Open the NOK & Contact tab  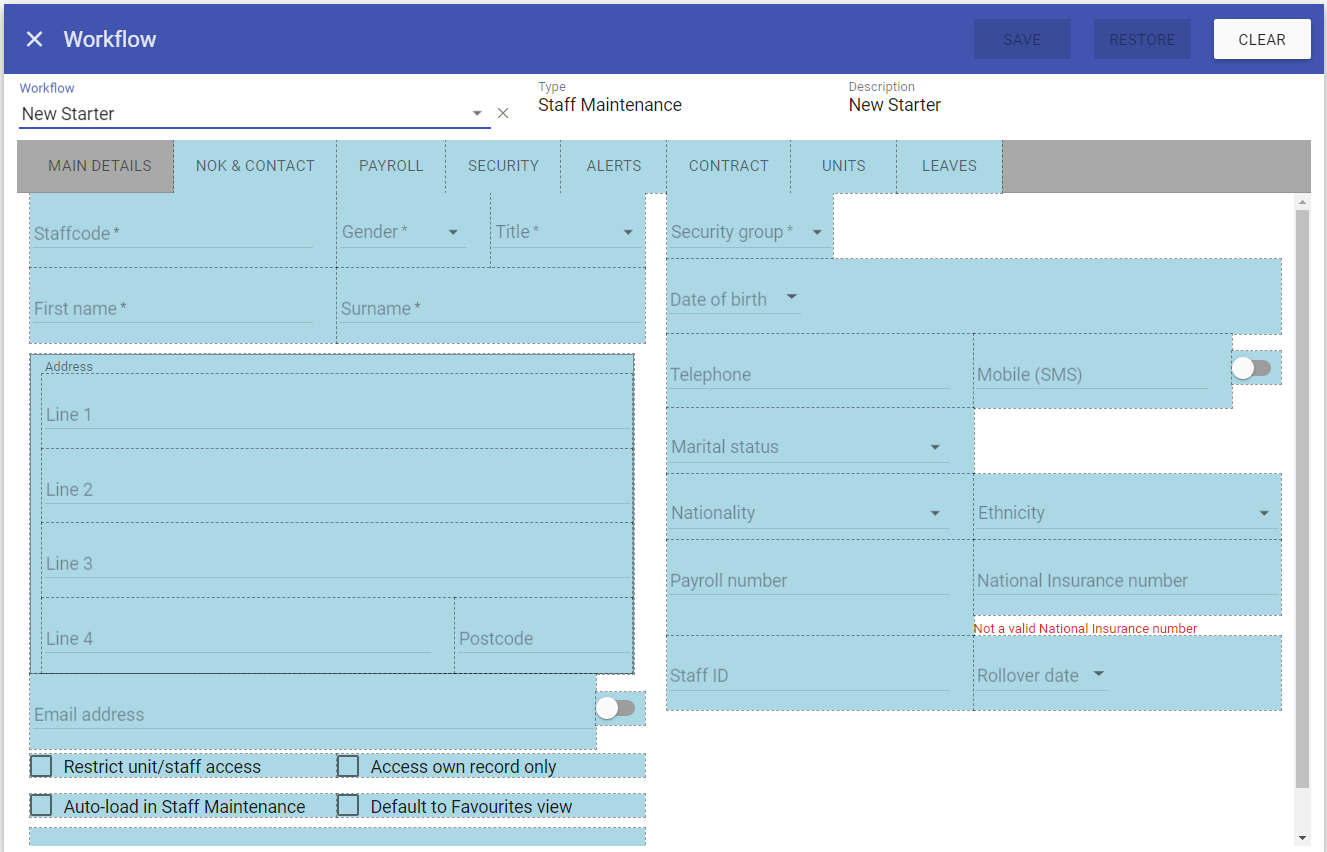[x=255, y=166]
